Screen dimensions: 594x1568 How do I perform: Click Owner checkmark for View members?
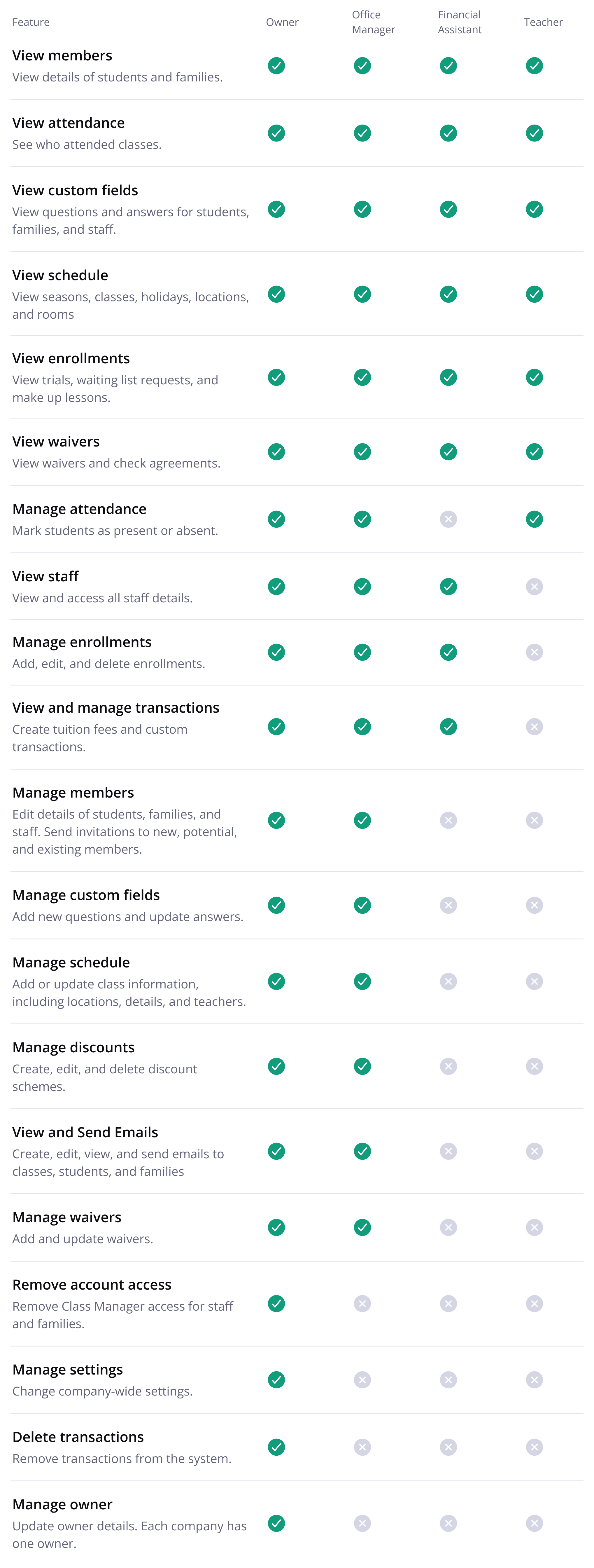point(276,66)
